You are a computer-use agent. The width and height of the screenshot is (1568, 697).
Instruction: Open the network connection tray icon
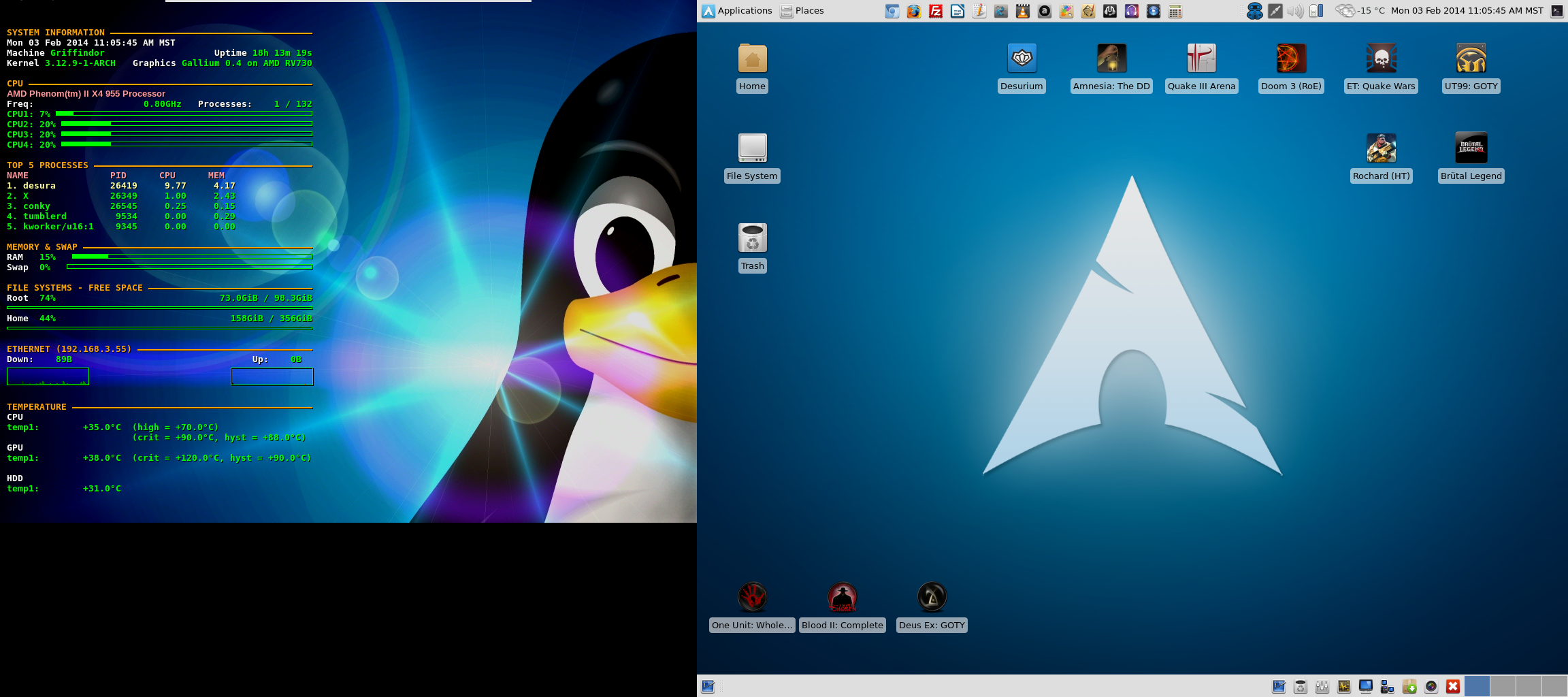click(1275, 11)
